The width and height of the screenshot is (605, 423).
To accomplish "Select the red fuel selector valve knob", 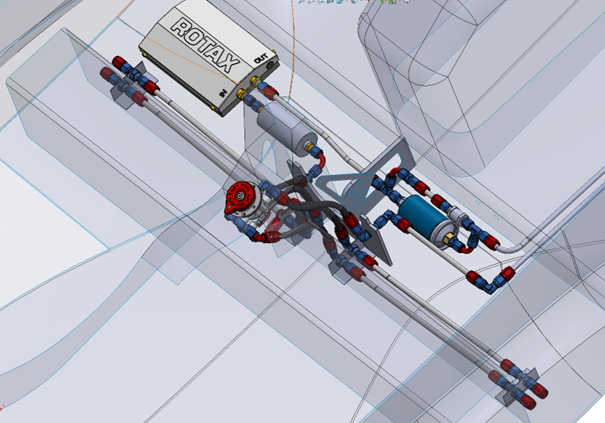I will click(240, 197).
